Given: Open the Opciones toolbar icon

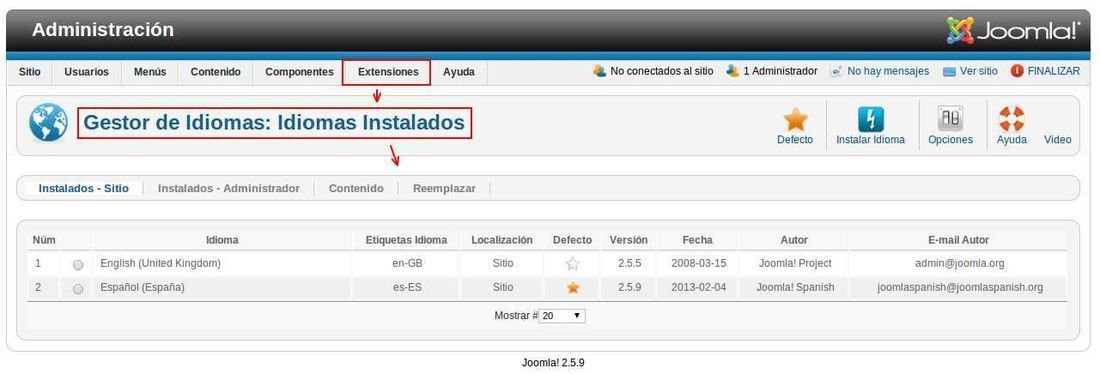Looking at the screenshot, I should click(951, 119).
